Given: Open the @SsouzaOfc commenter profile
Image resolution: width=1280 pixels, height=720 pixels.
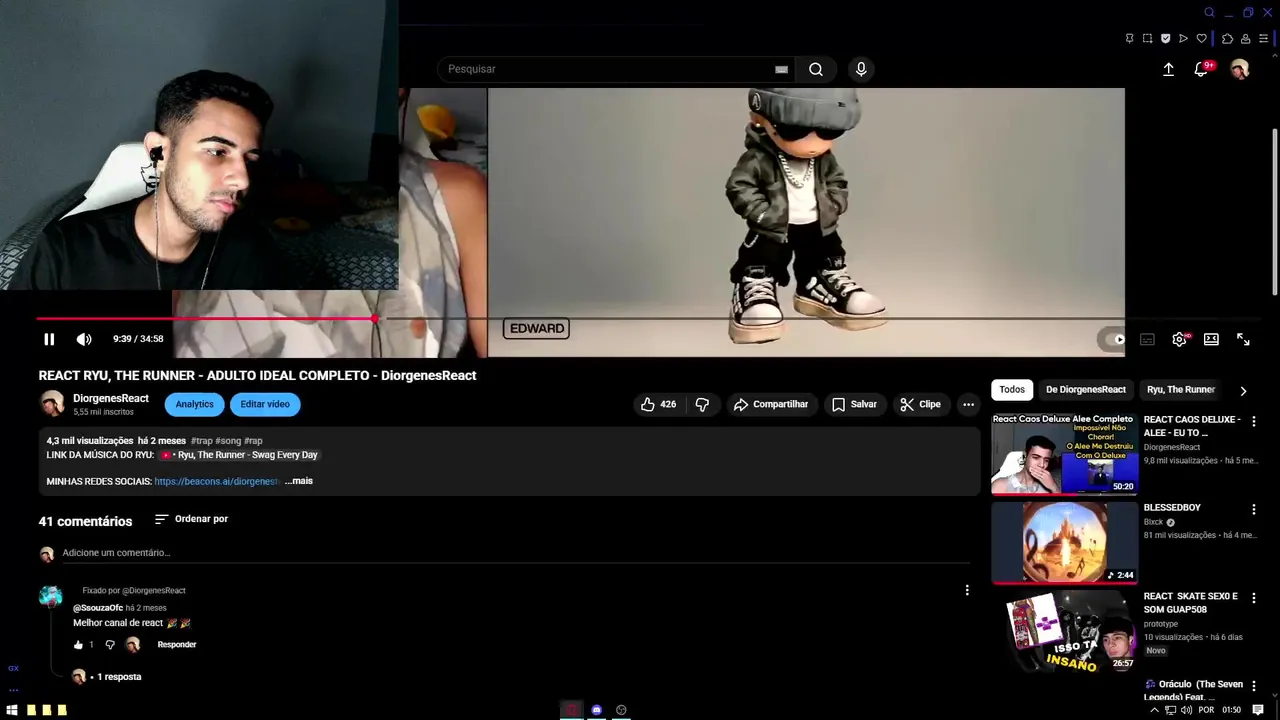Looking at the screenshot, I should [x=98, y=608].
